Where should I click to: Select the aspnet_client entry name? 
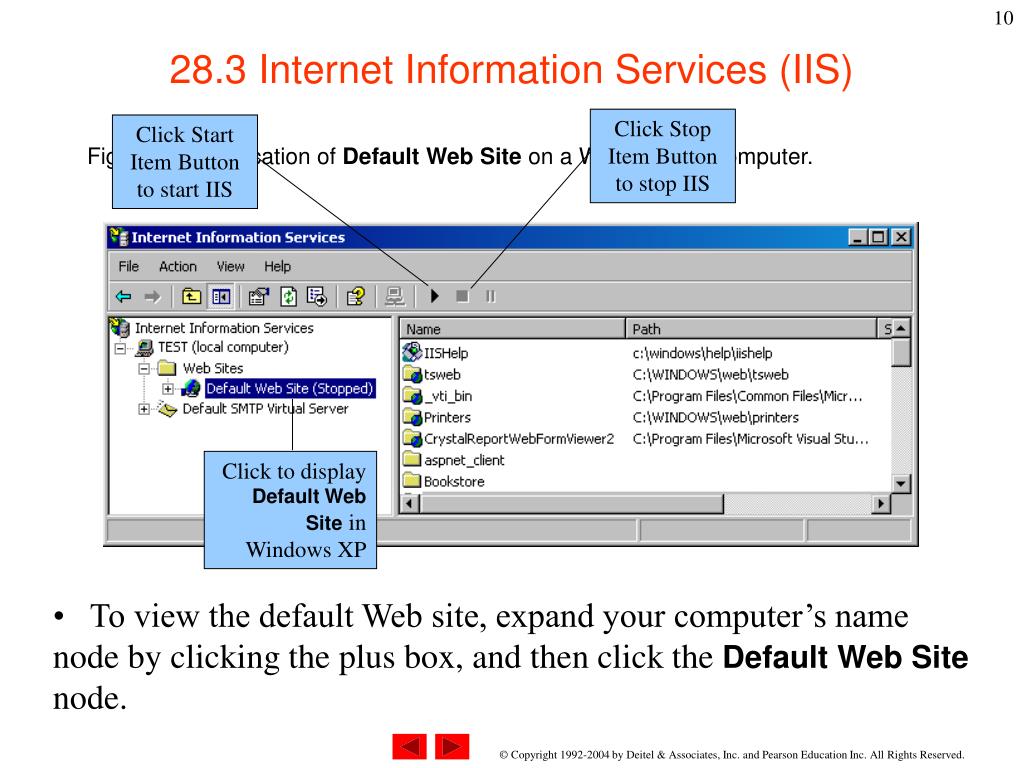[464, 460]
